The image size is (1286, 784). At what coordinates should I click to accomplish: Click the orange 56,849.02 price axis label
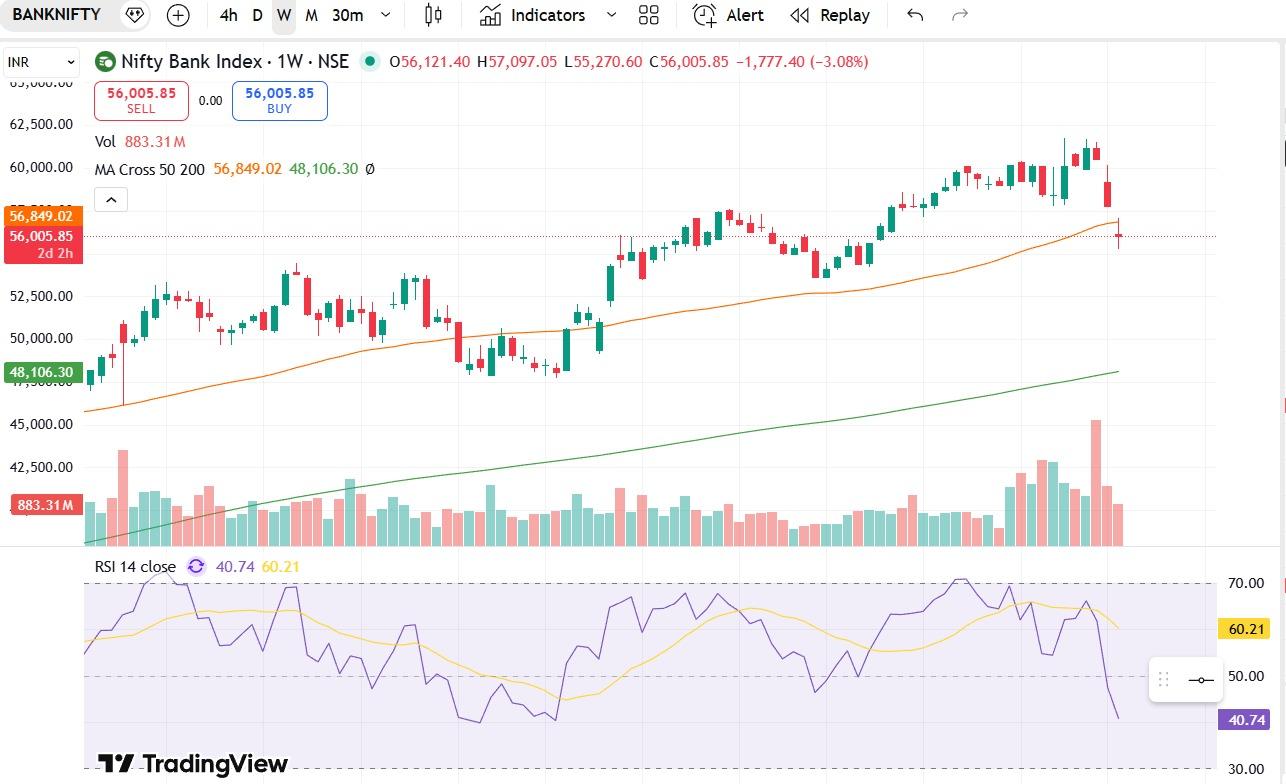pyautogui.click(x=42, y=216)
